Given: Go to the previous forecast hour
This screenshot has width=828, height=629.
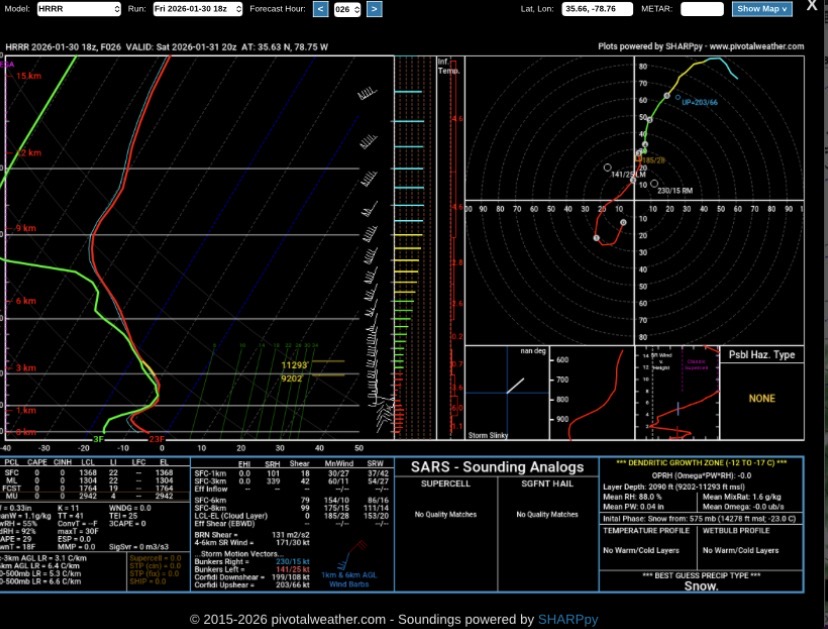Looking at the screenshot, I should tap(320, 9).
